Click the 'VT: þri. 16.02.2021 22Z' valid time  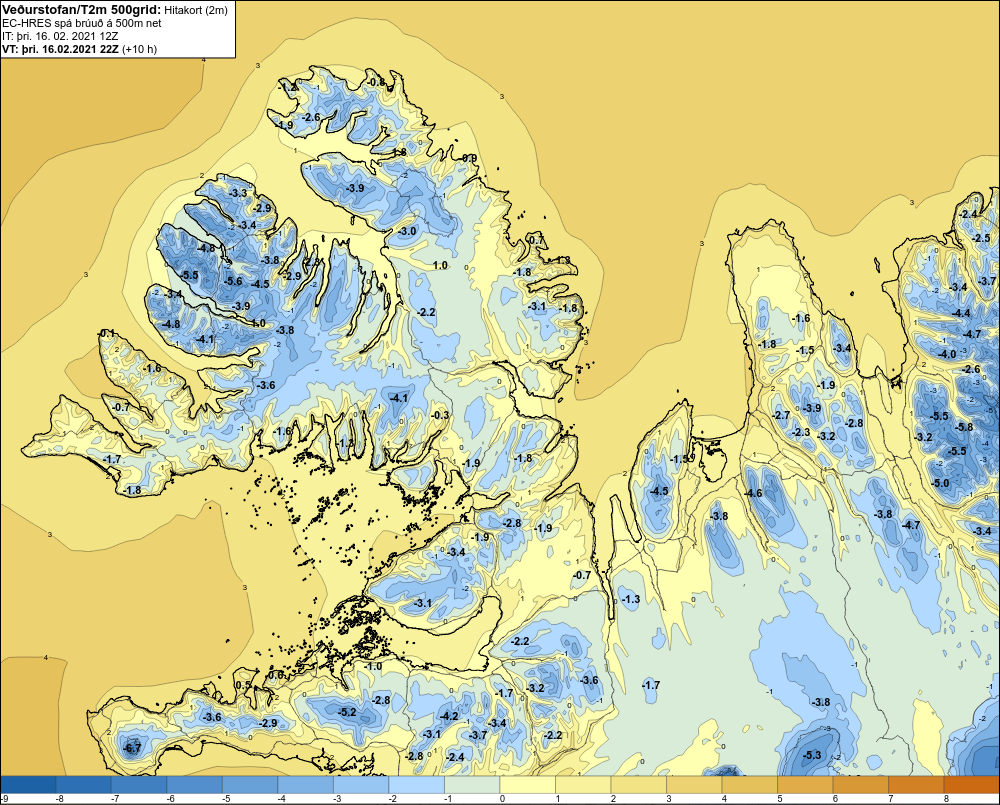point(59,48)
